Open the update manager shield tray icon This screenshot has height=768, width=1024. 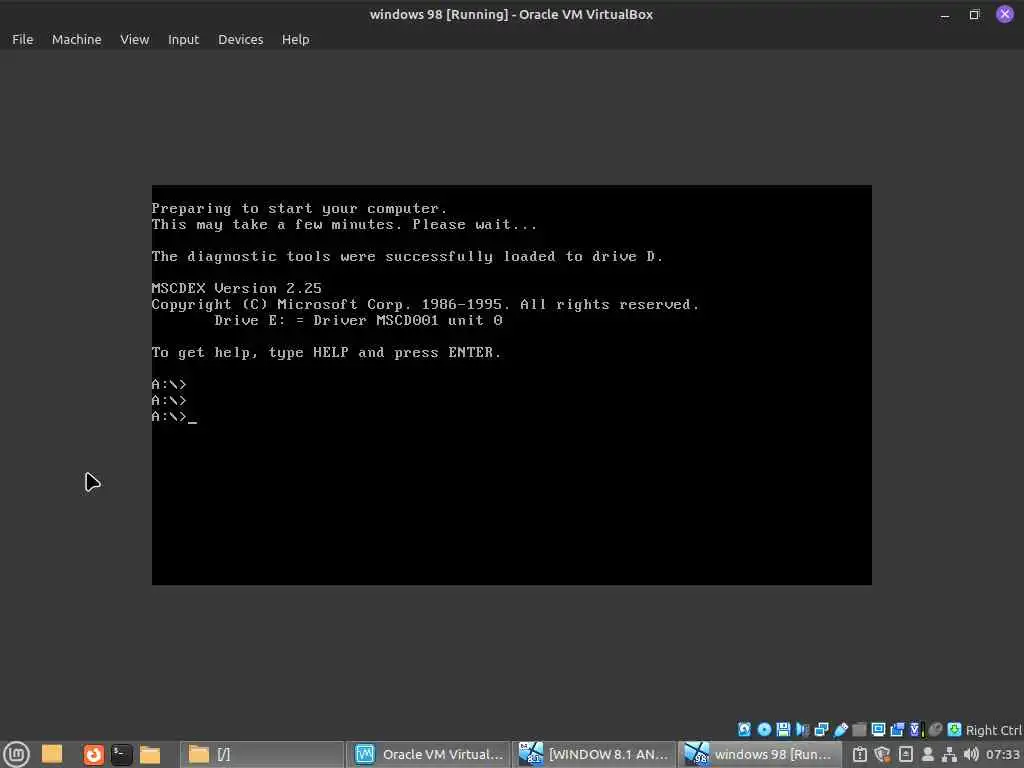click(882, 754)
